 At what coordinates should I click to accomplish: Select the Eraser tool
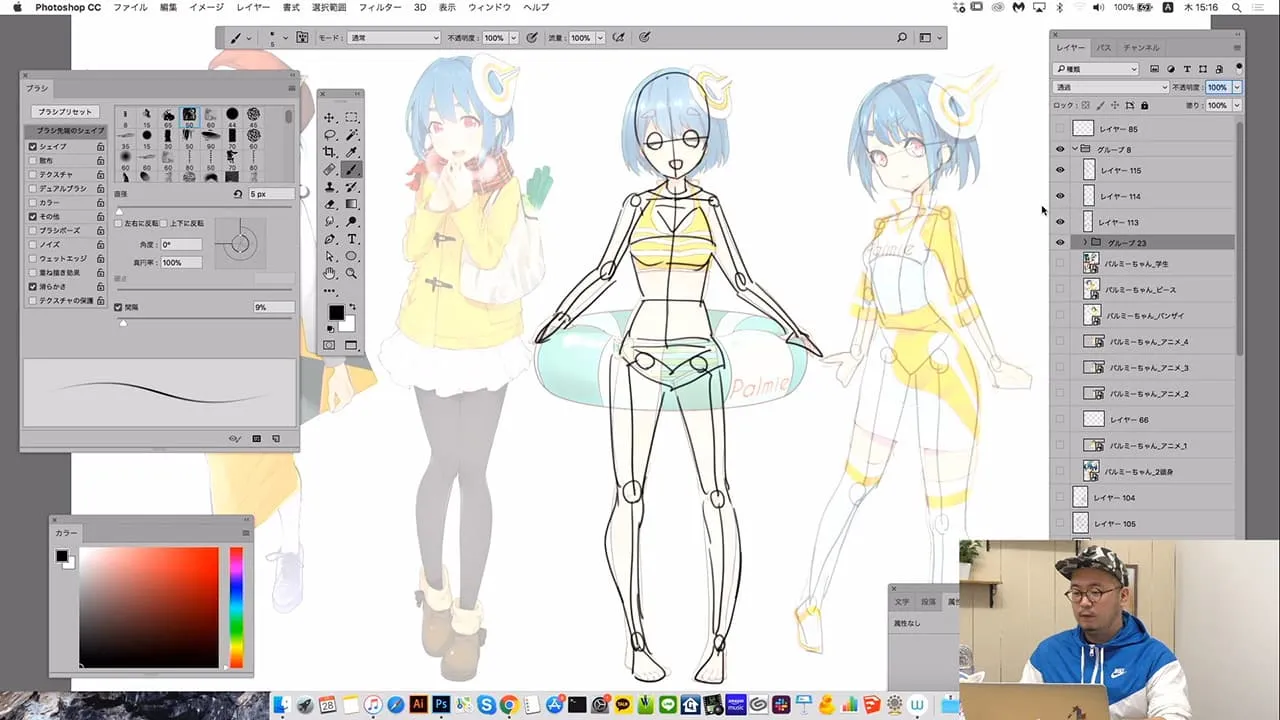pos(329,204)
